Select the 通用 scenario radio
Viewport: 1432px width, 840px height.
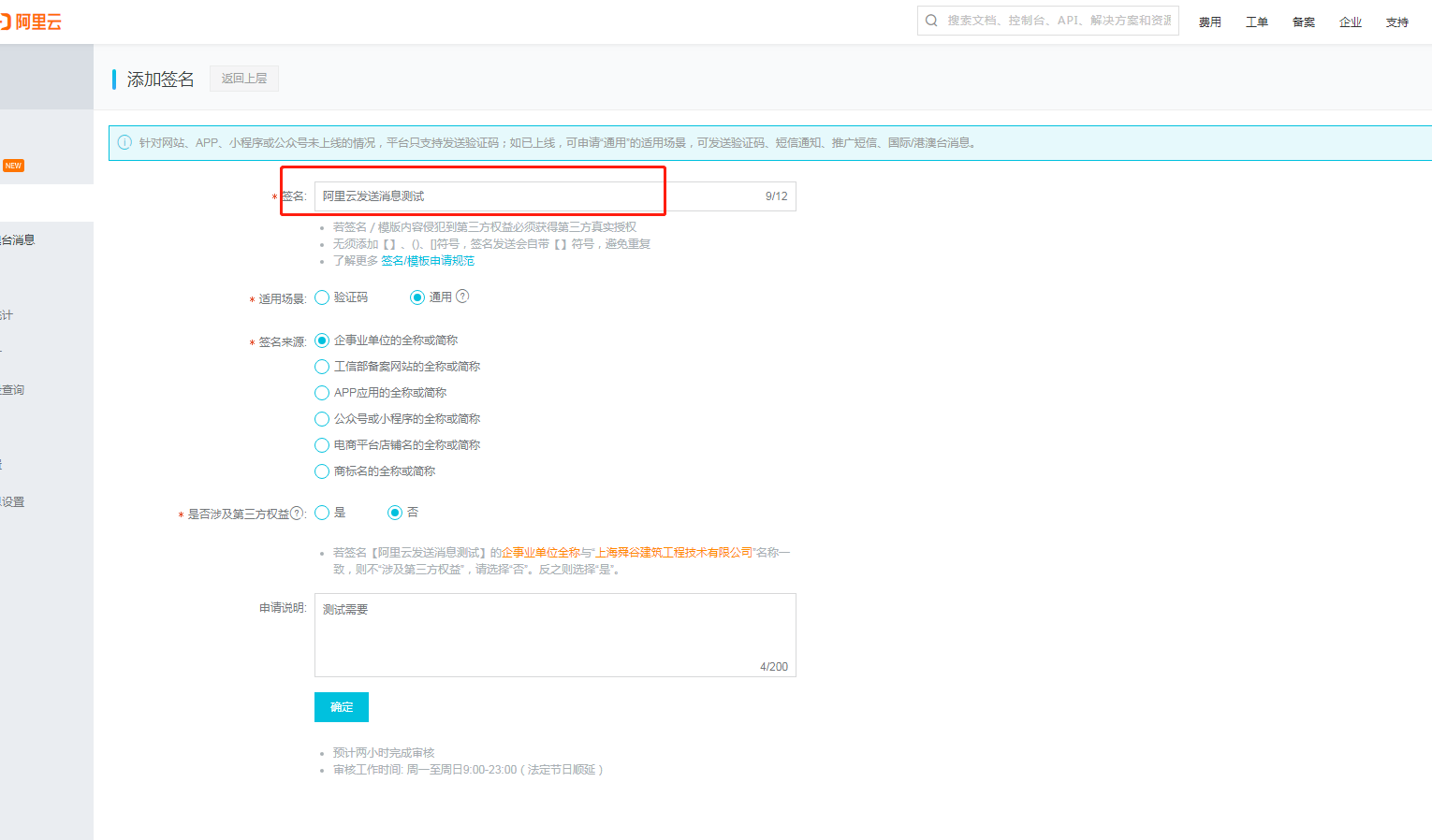coord(417,297)
